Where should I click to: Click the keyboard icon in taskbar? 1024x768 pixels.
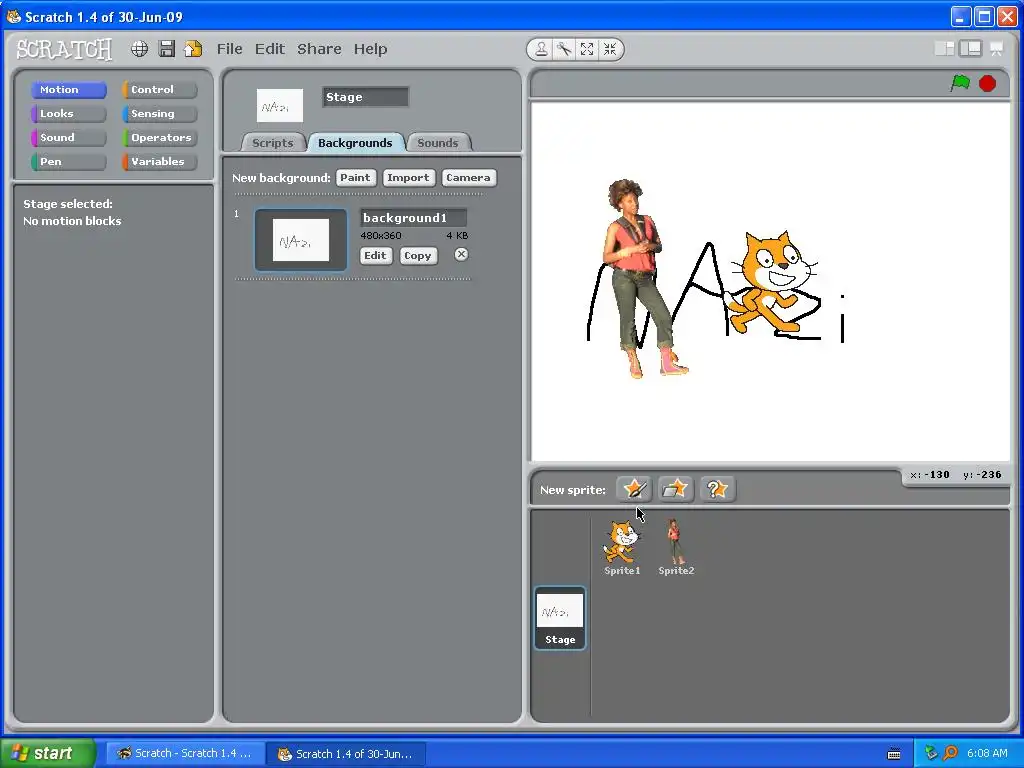tap(894, 754)
